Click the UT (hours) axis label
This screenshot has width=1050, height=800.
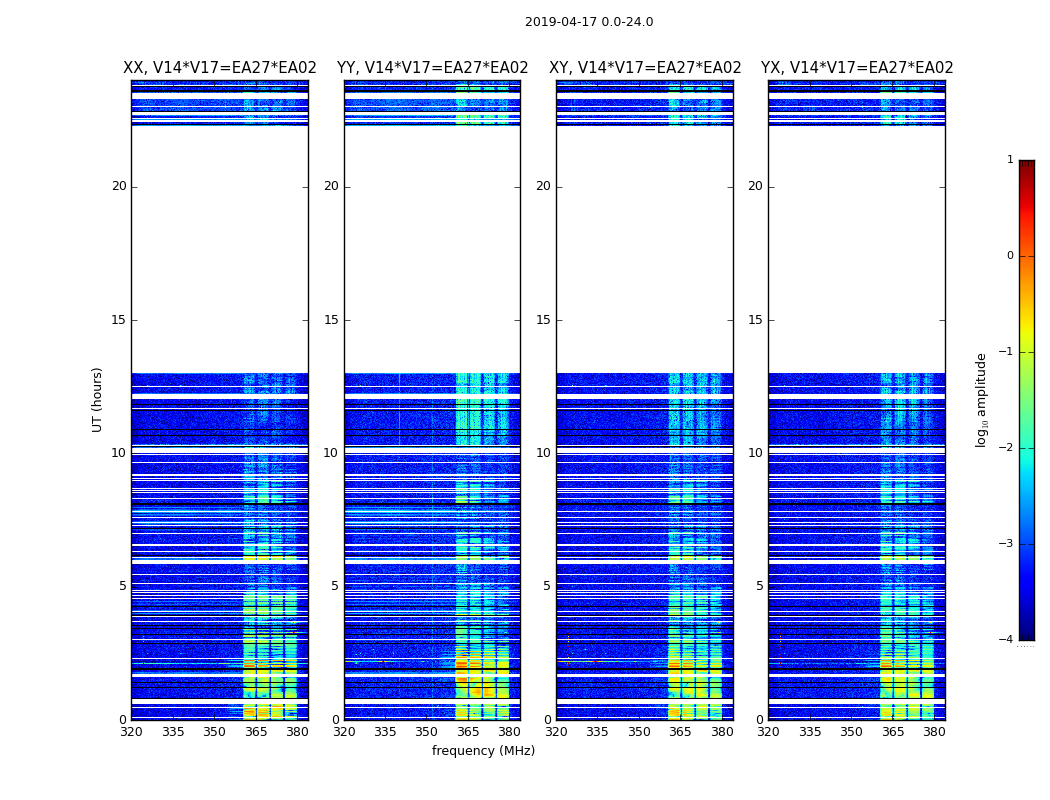pyautogui.click(x=97, y=400)
